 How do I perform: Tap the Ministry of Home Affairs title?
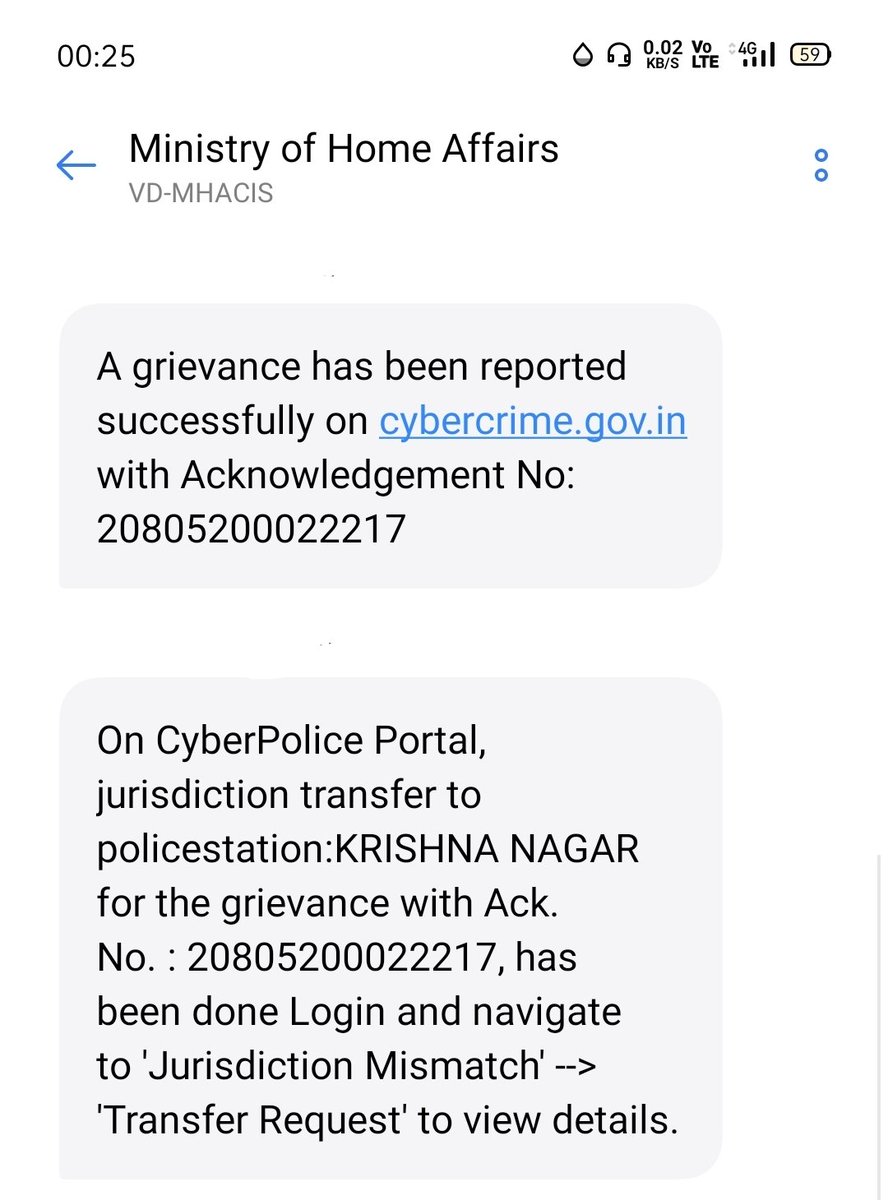point(344,149)
